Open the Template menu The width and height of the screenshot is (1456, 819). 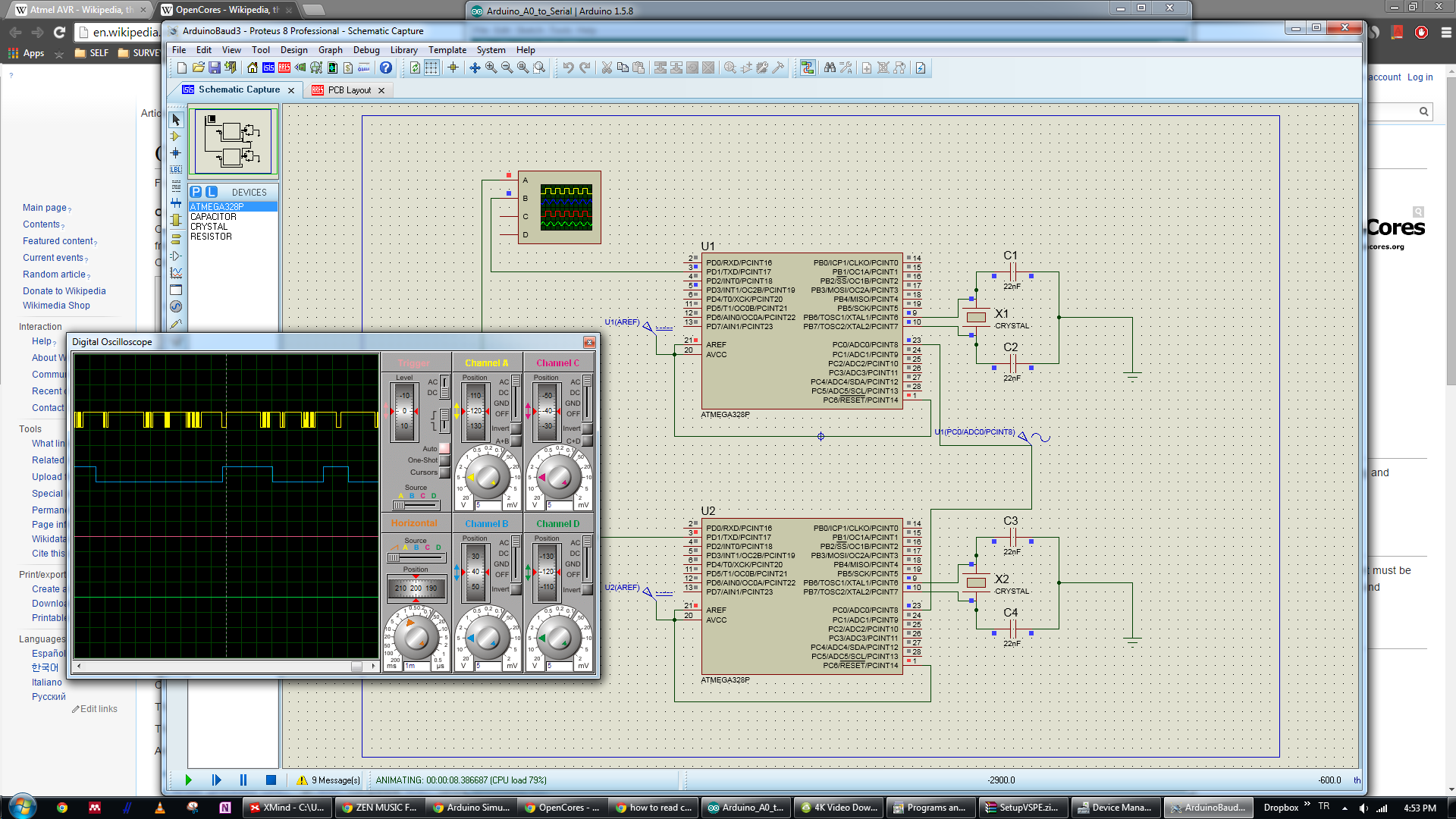pos(447,50)
